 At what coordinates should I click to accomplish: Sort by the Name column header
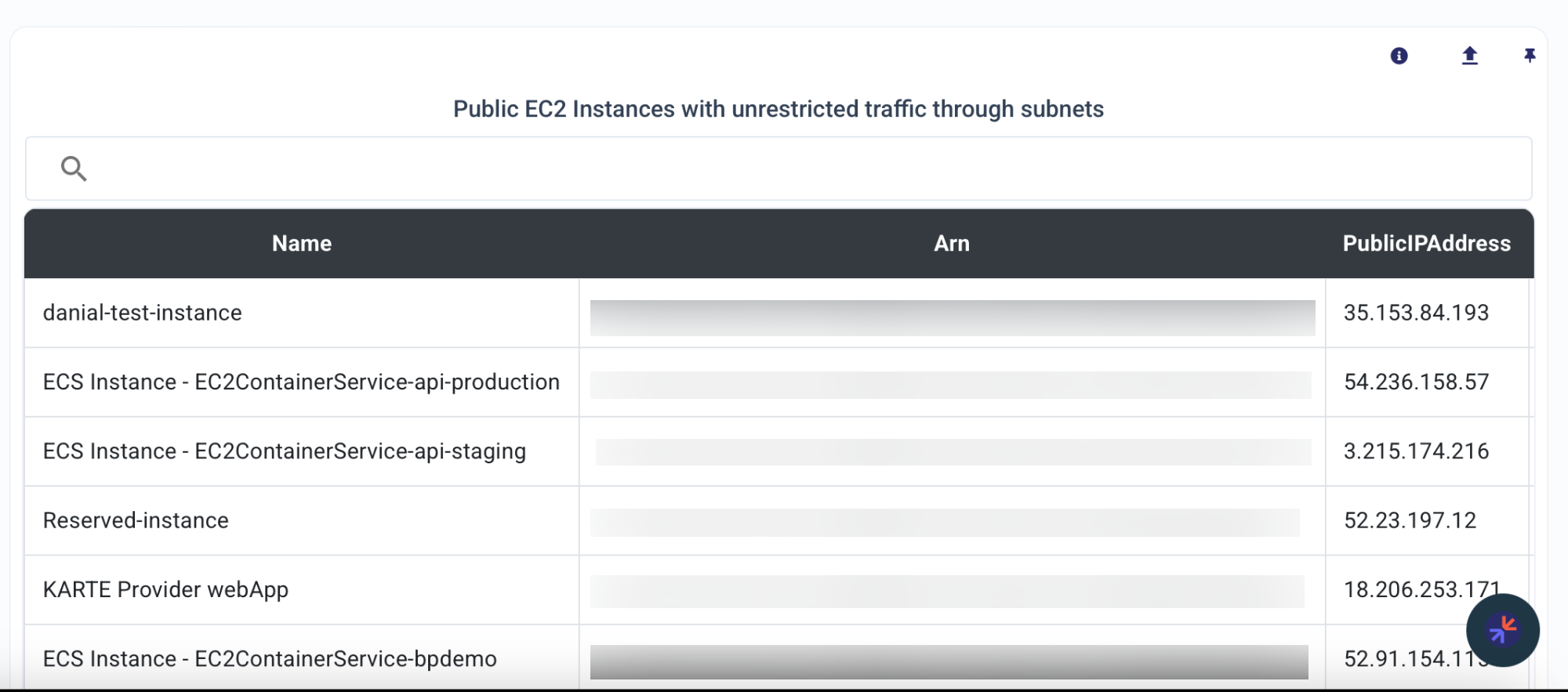302,244
